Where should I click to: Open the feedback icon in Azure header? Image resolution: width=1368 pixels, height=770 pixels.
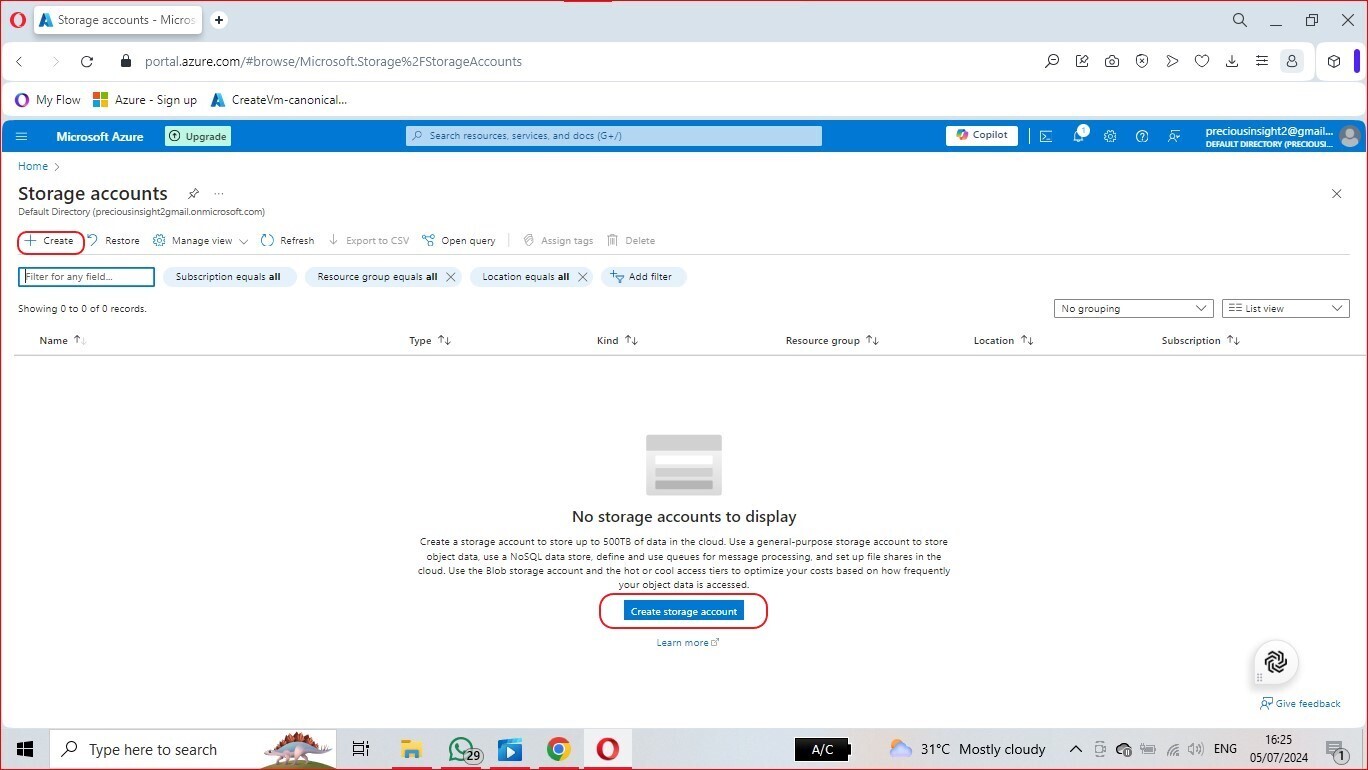(x=1175, y=136)
